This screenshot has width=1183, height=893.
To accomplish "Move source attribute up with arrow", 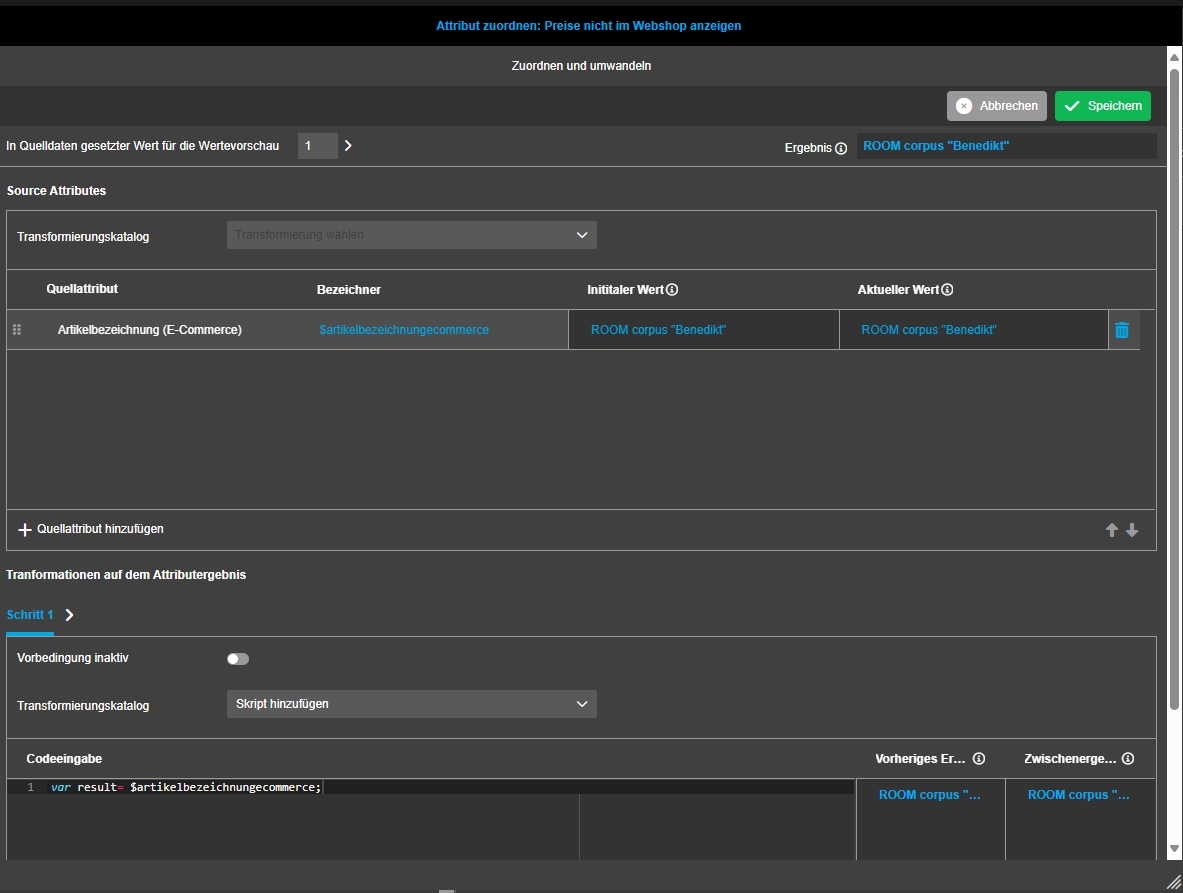I will (1111, 530).
